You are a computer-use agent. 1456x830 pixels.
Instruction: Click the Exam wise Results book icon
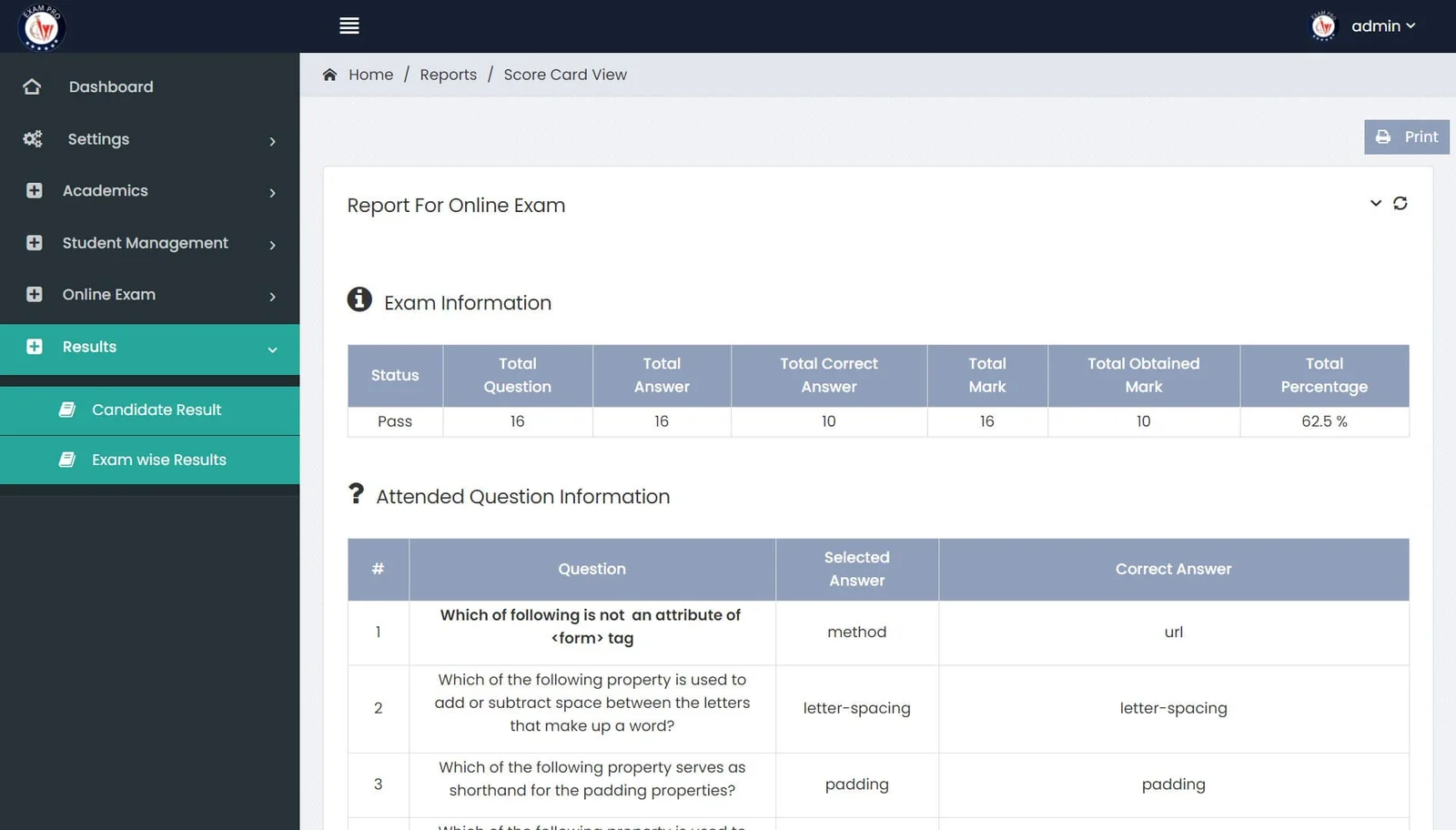pos(67,460)
